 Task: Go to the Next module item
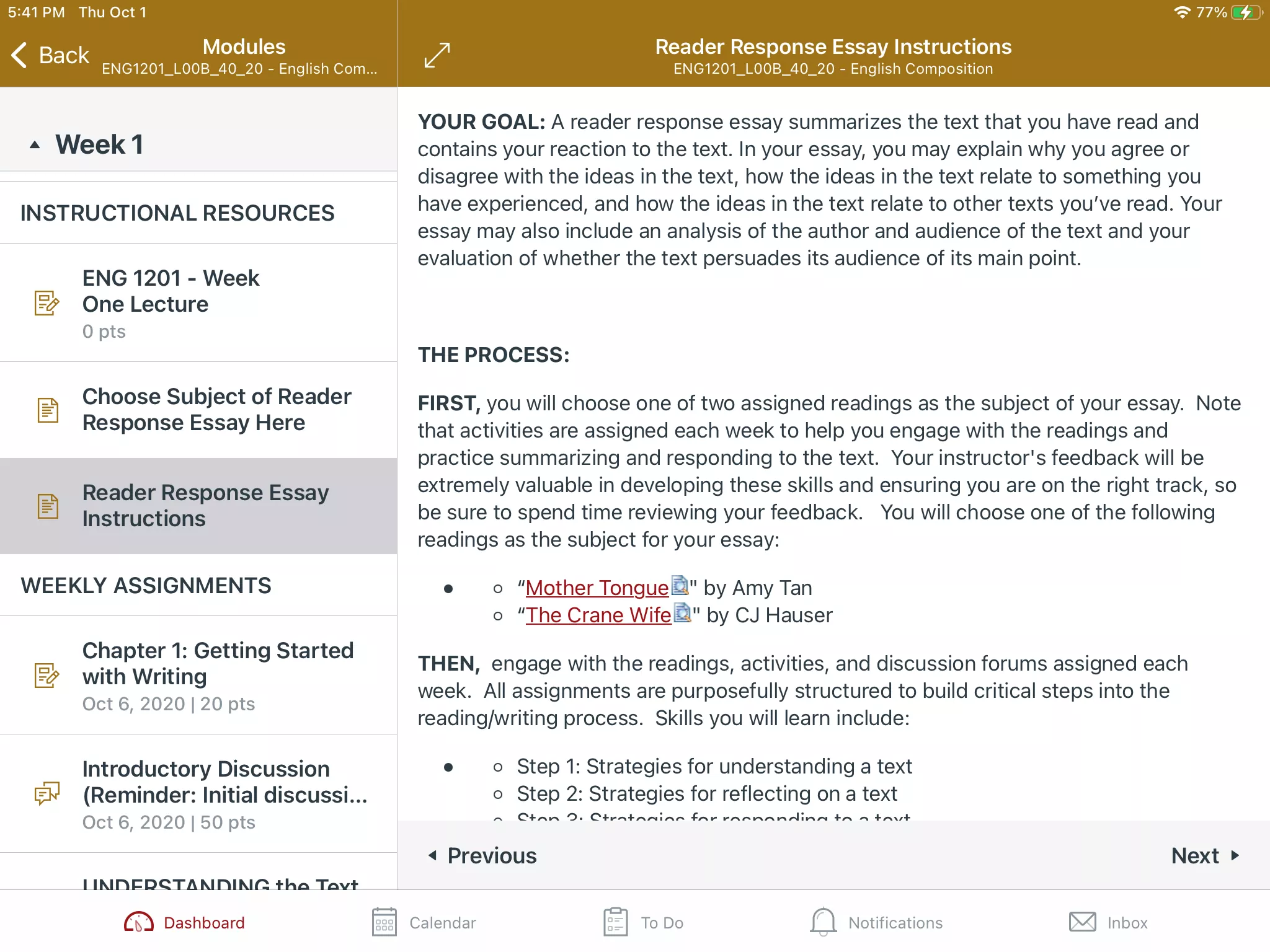point(1205,855)
